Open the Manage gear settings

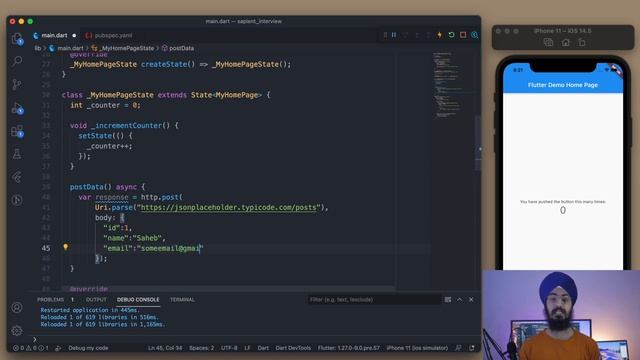[x=17, y=330]
